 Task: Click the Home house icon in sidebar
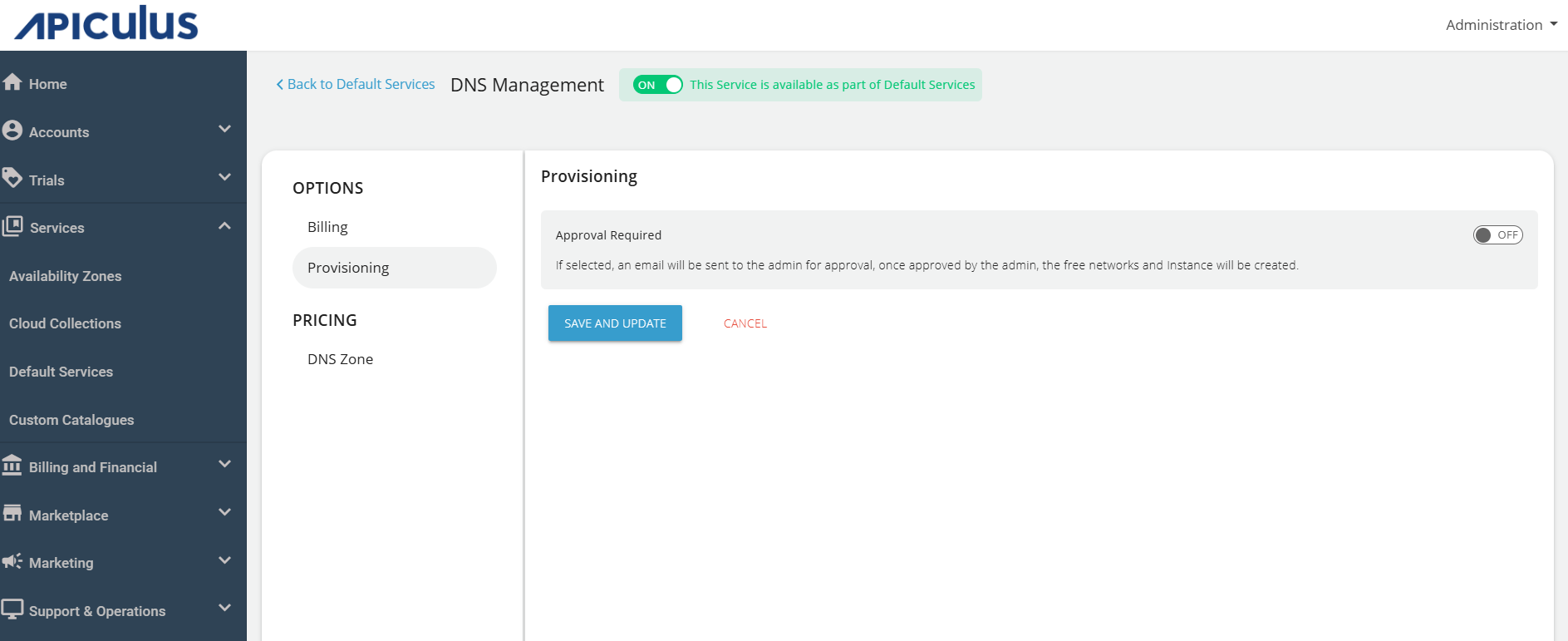pyautogui.click(x=12, y=82)
